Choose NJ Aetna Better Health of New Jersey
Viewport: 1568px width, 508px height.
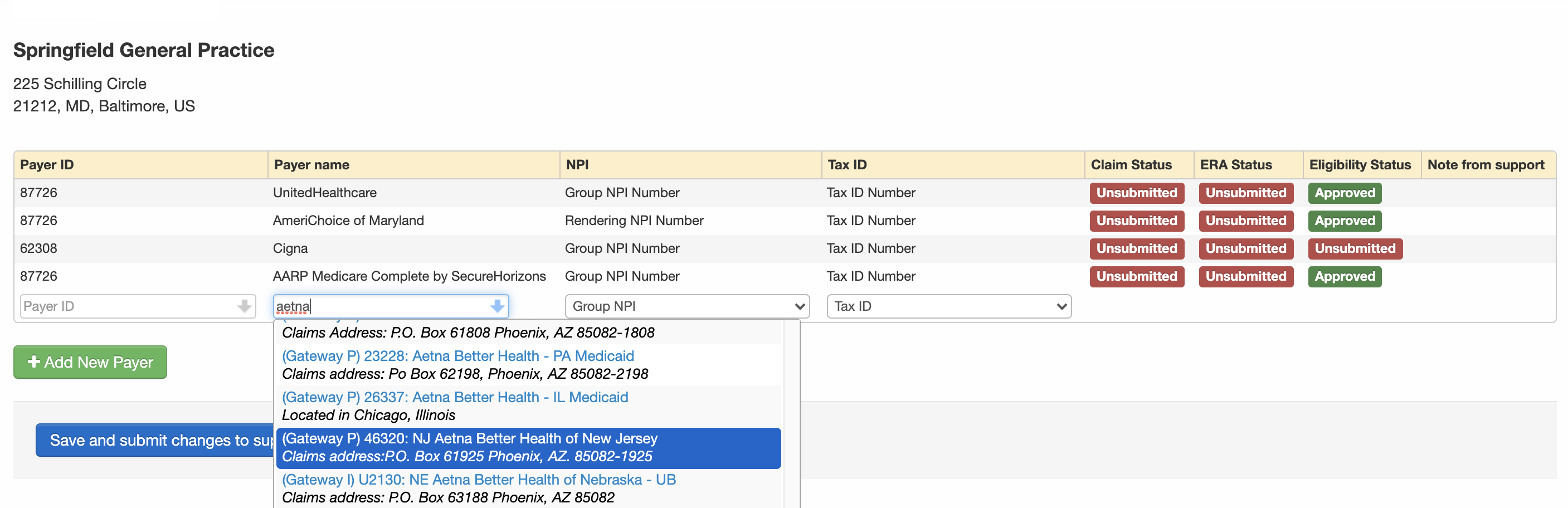click(x=528, y=448)
